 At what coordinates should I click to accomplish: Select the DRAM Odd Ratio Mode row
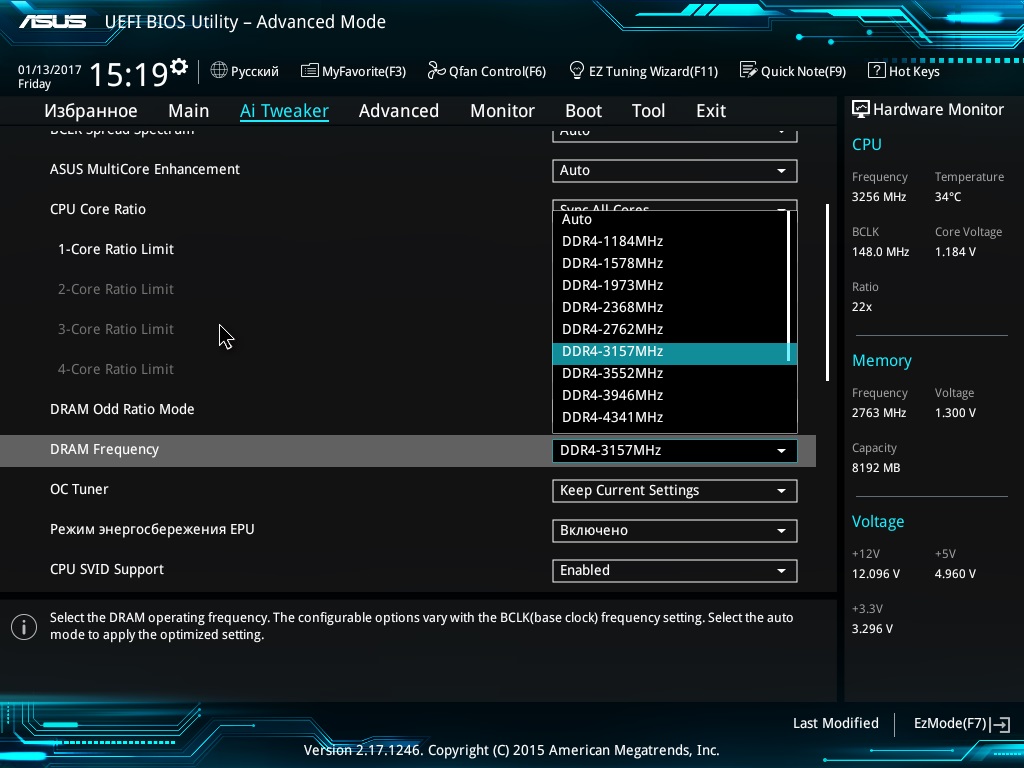[x=408, y=409]
